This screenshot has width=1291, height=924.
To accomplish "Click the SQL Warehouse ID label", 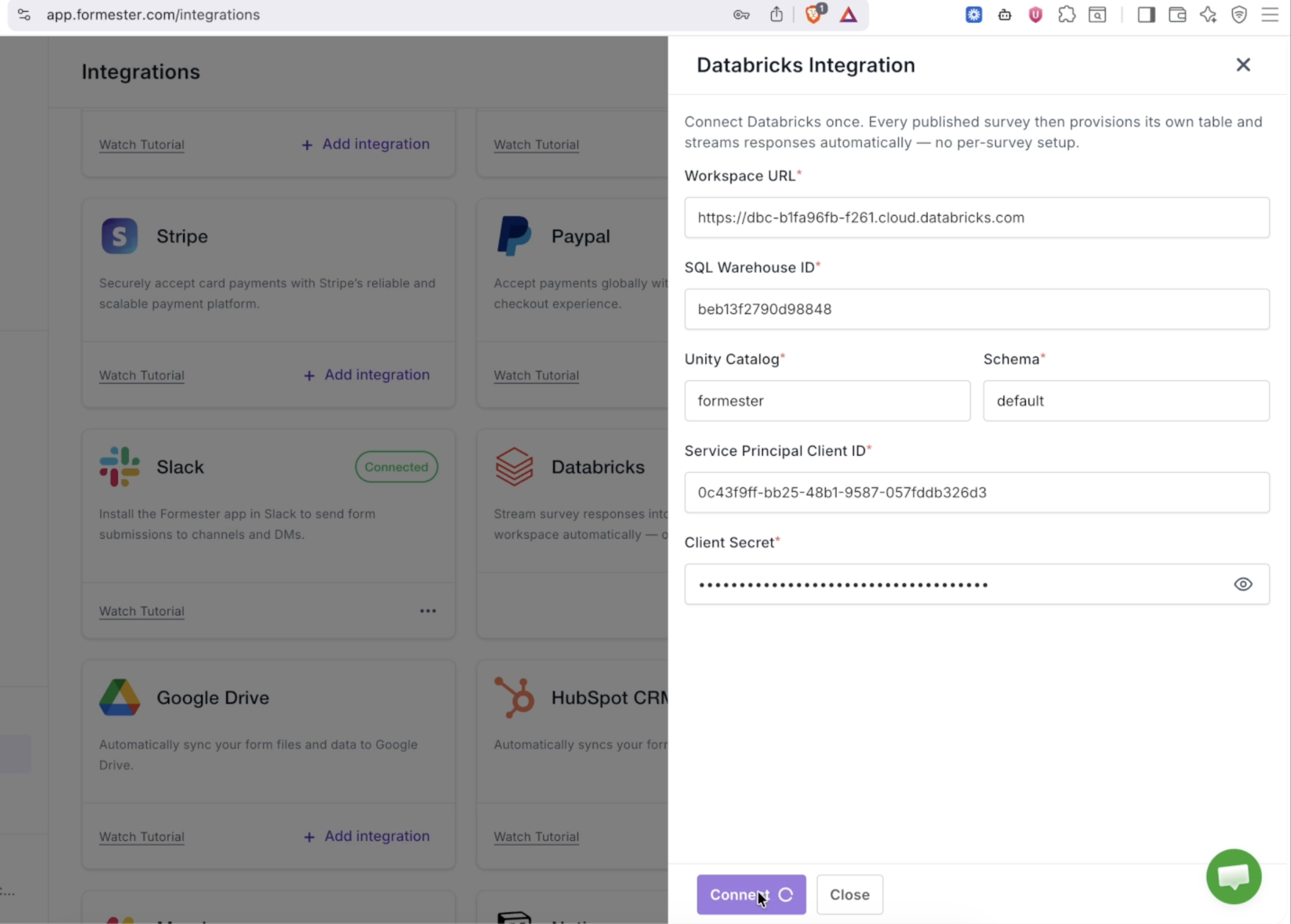I will [x=750, y=267].
